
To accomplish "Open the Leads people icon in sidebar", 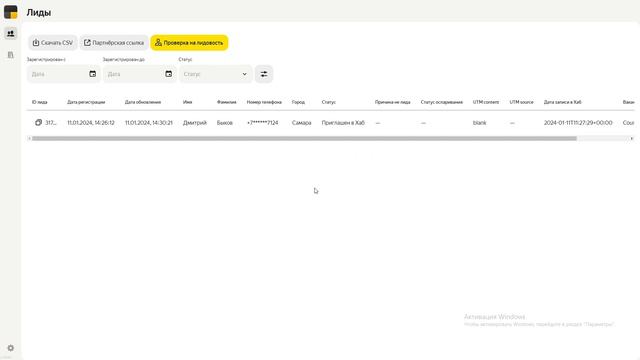I will tap(11, 33).
